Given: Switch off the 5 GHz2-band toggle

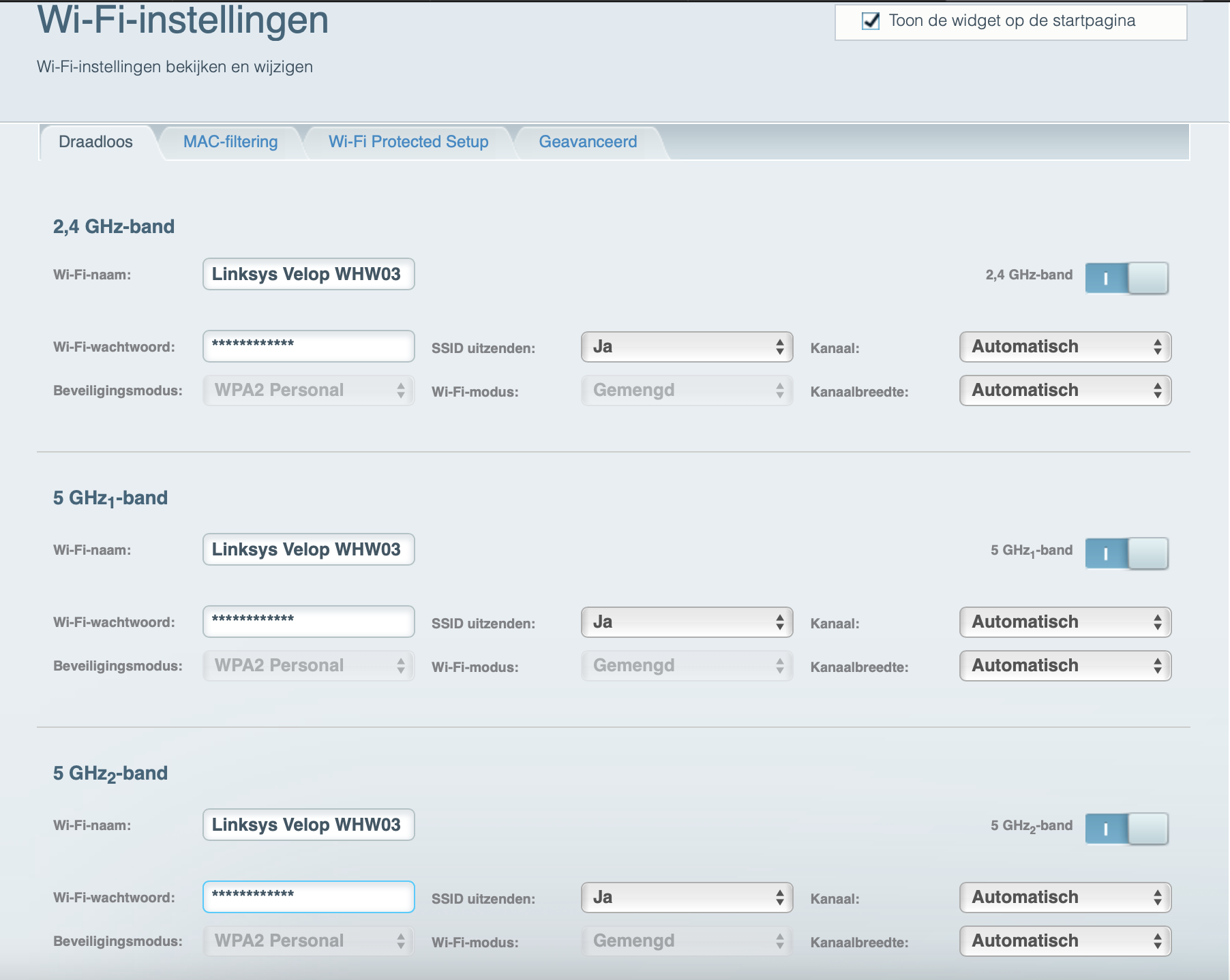Looking at the screenshot, I should tap(1126, 829).
